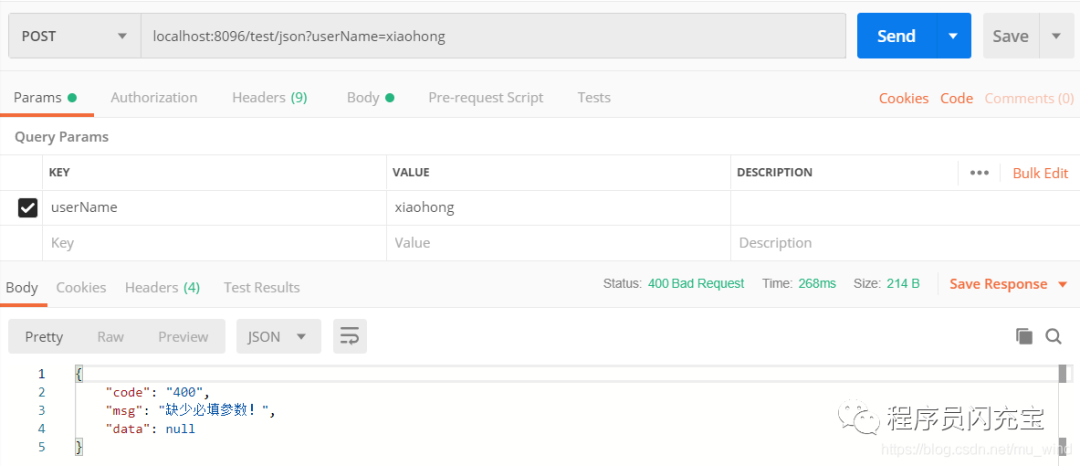The width and height of the screenshot is (1080, 466).
Task: Click the blue Send button
Action: point(896,36)
